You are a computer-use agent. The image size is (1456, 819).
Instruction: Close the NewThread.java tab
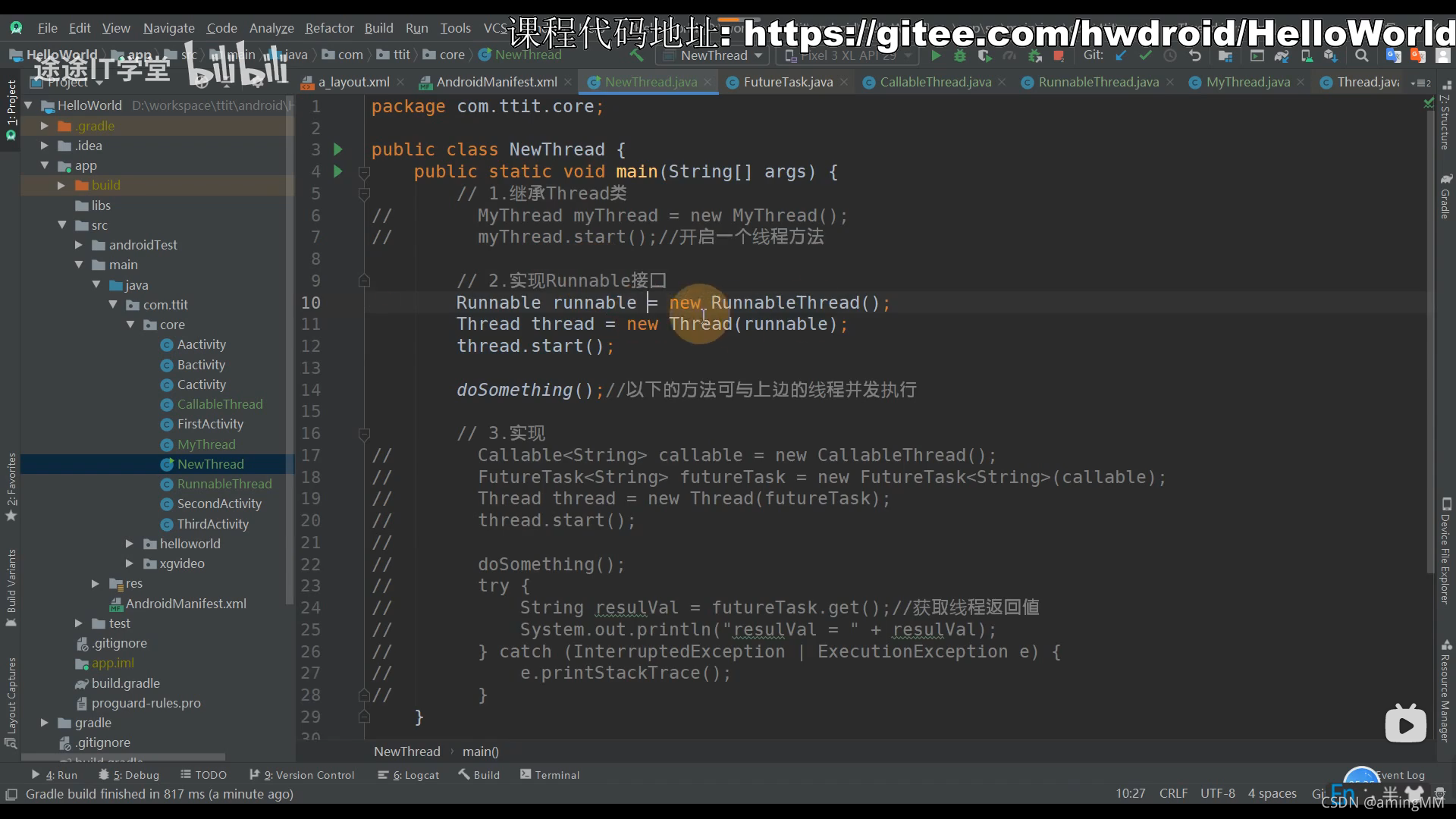click(708, 82)
